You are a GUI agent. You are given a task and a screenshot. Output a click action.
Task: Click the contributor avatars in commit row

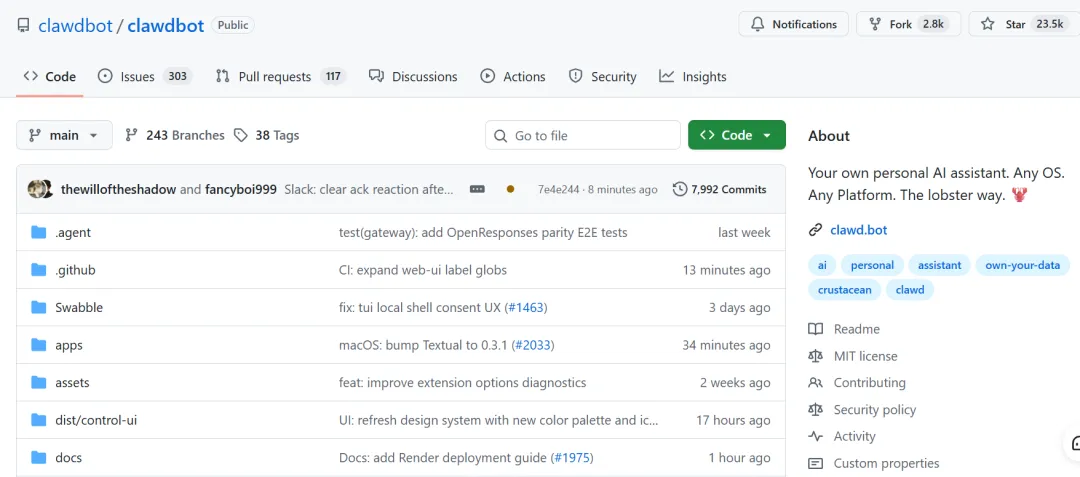(x=40, y=189)
